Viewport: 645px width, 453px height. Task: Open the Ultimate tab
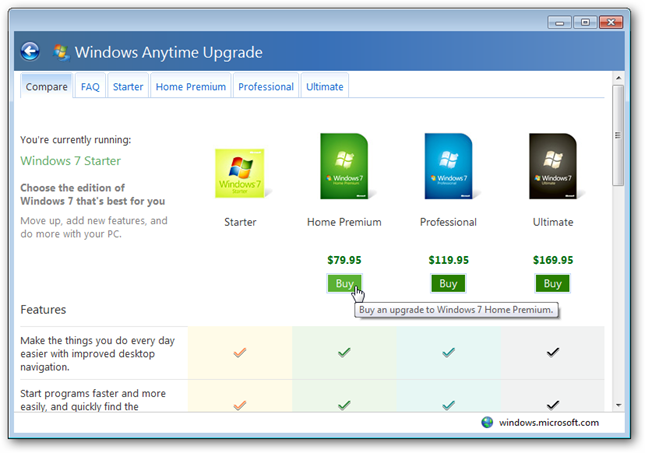point(325,86)
